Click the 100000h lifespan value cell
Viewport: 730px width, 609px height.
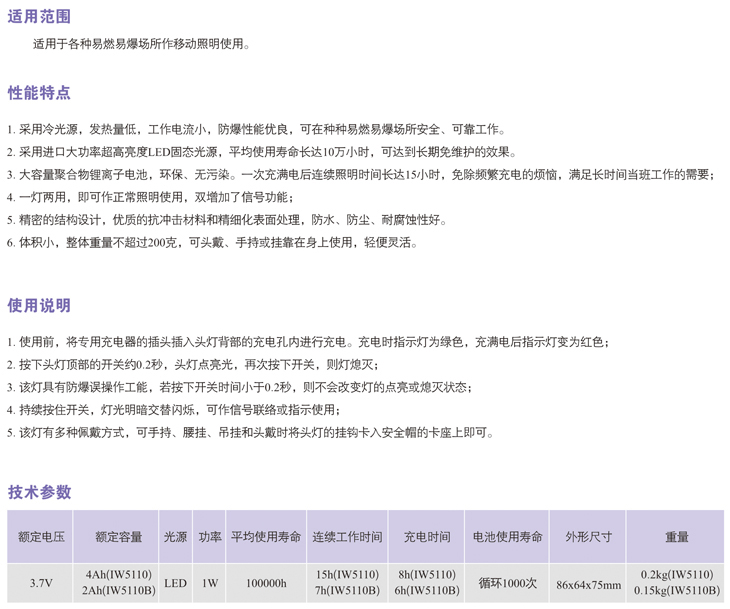265,583
